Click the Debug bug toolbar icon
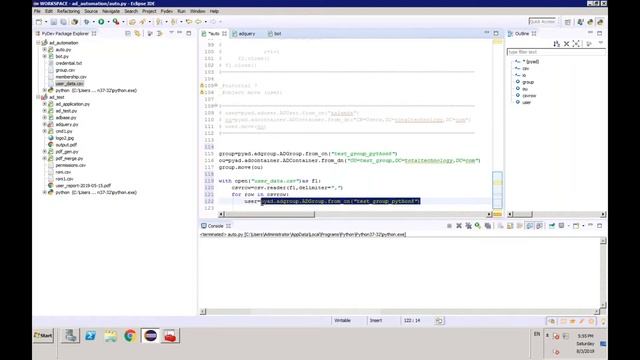This screenshot has height=360, width=640. tap(86, 22)
